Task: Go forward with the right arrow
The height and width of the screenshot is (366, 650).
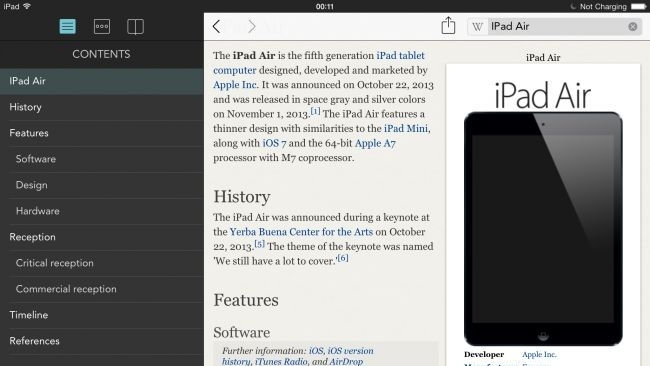Action: click(x=252, y=27)
